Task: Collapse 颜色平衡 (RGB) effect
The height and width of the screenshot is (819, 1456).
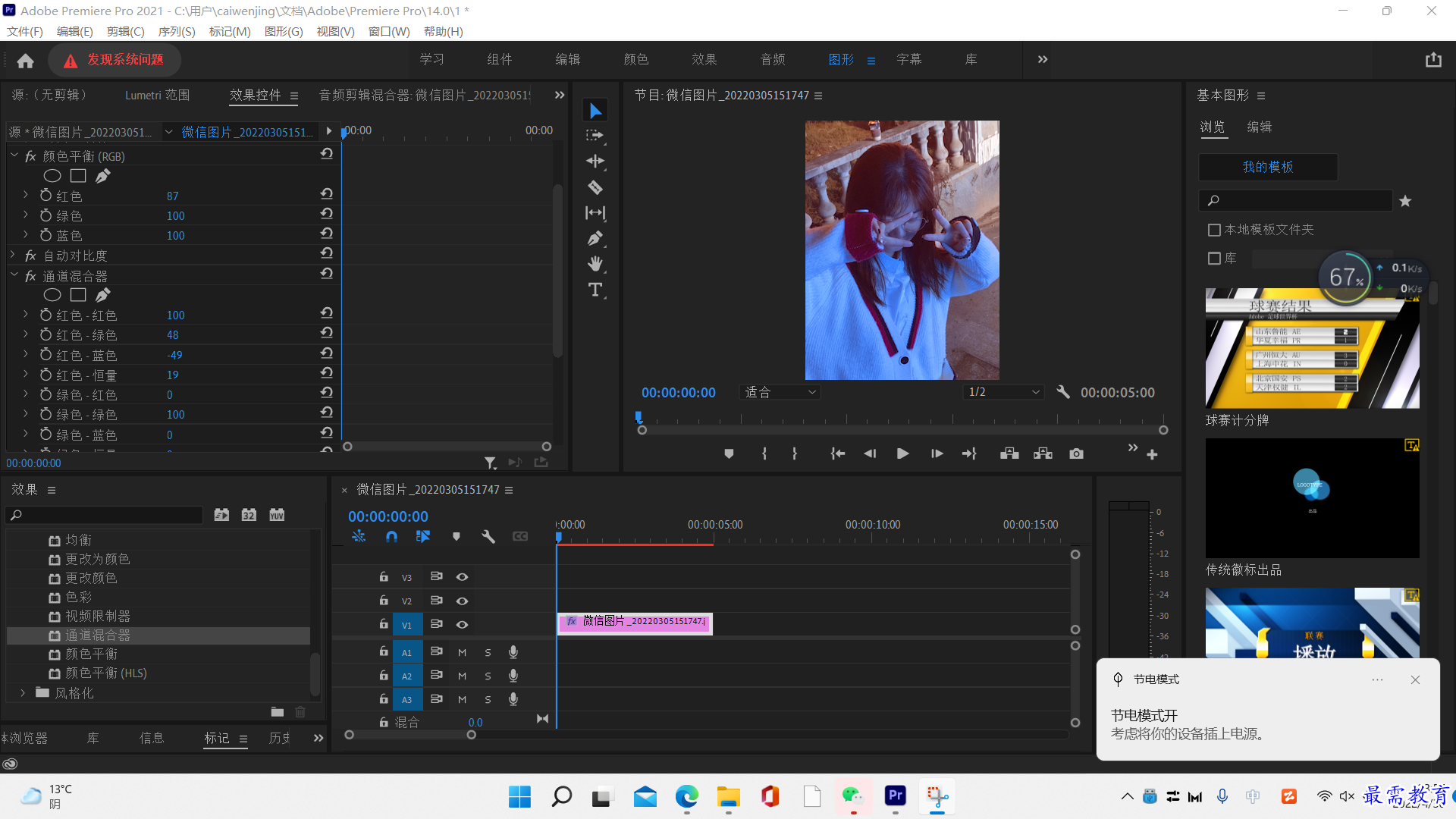Action: pyautogui.click(x=14, y=155)
